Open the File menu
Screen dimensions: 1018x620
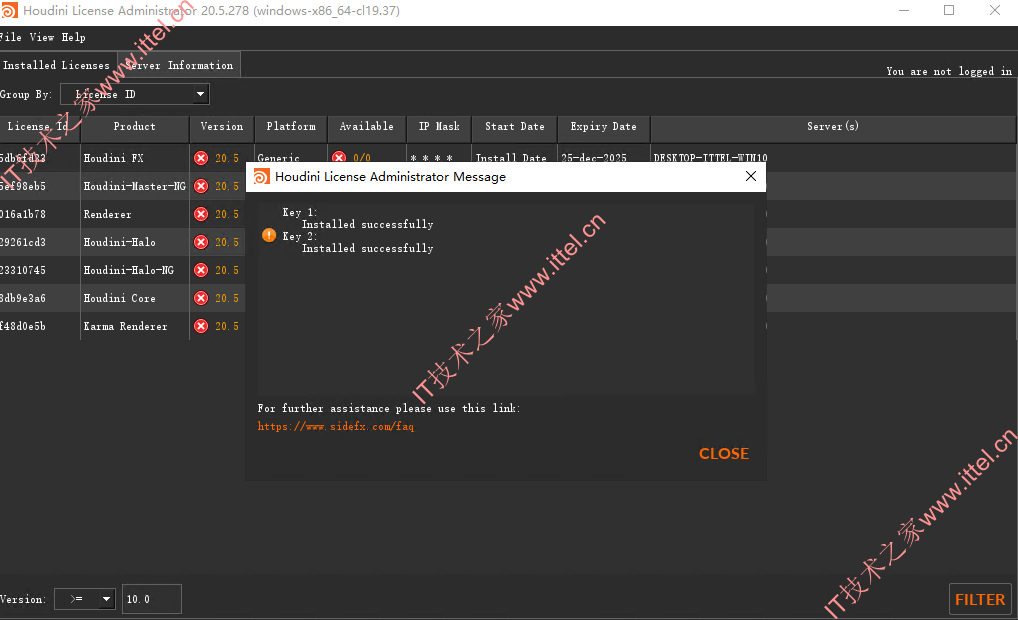[x=10, y=38]
